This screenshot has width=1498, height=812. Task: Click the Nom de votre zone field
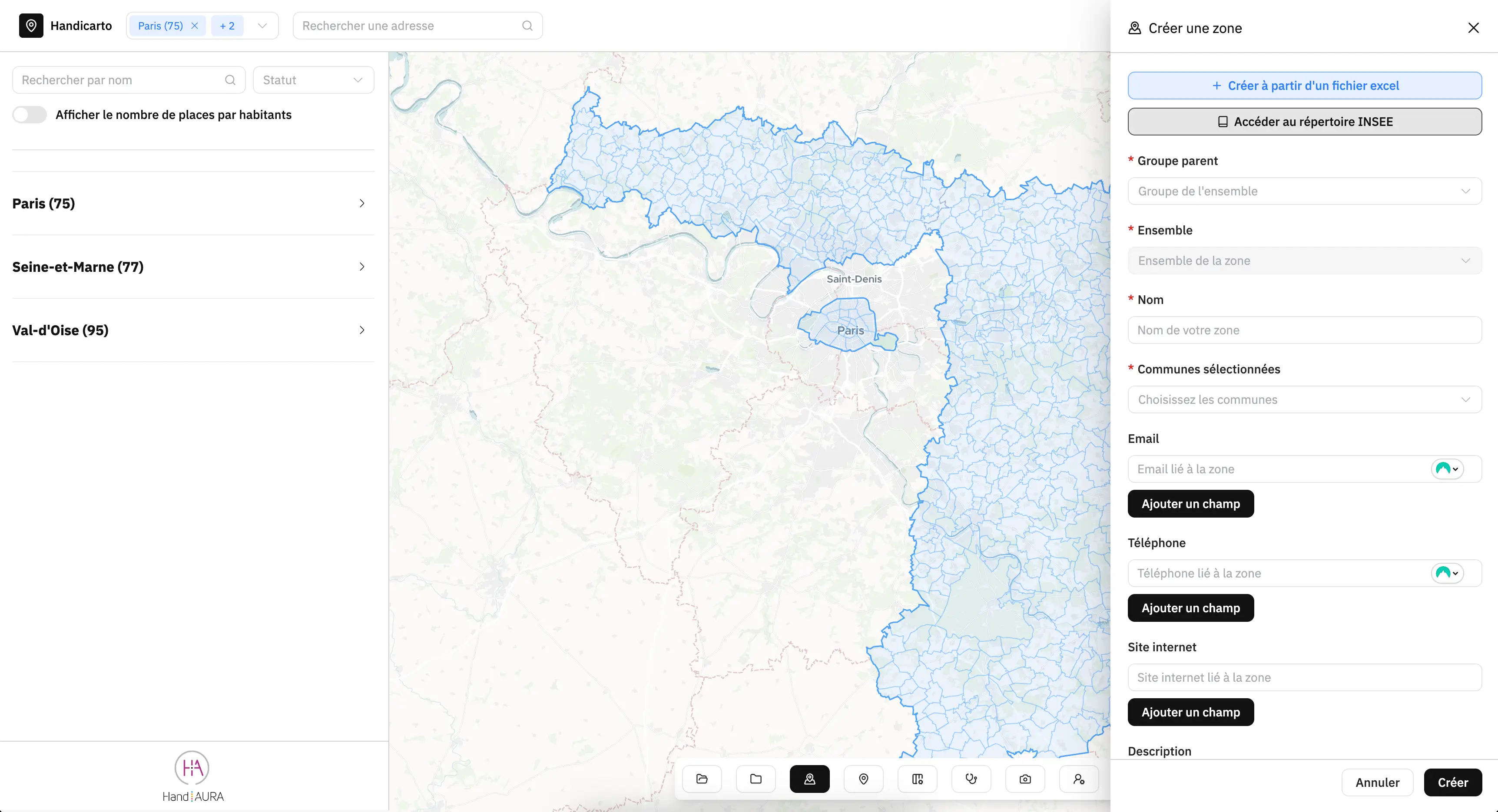click(1304, 330)
